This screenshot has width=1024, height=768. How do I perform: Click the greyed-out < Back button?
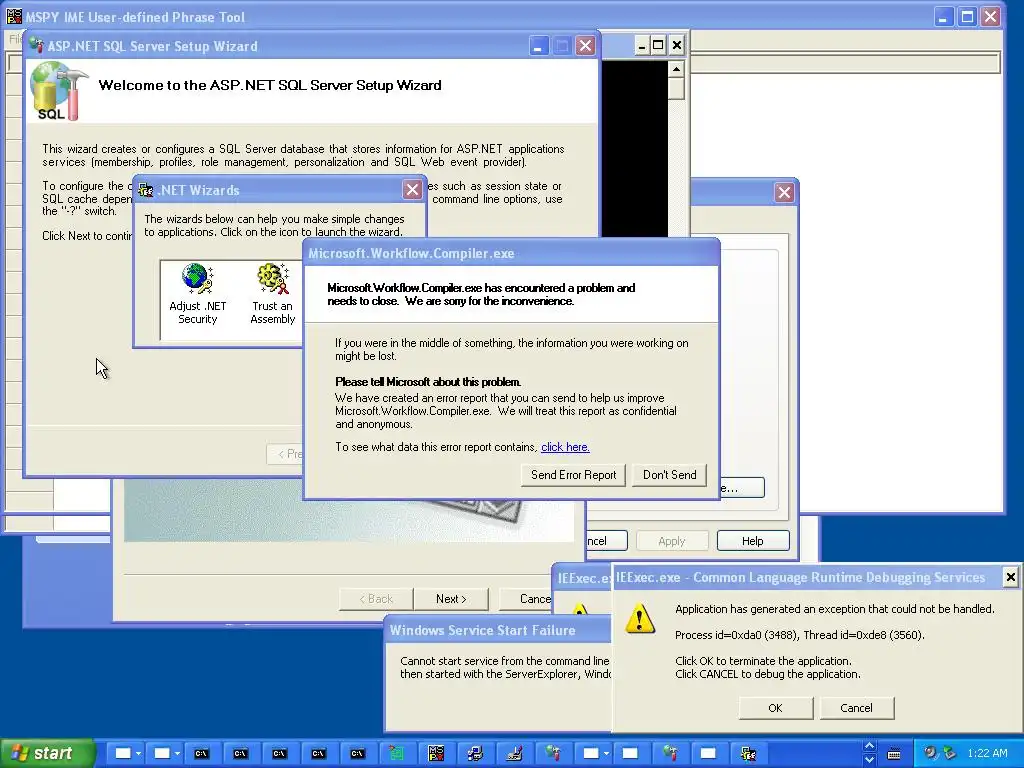coord(376,599)
